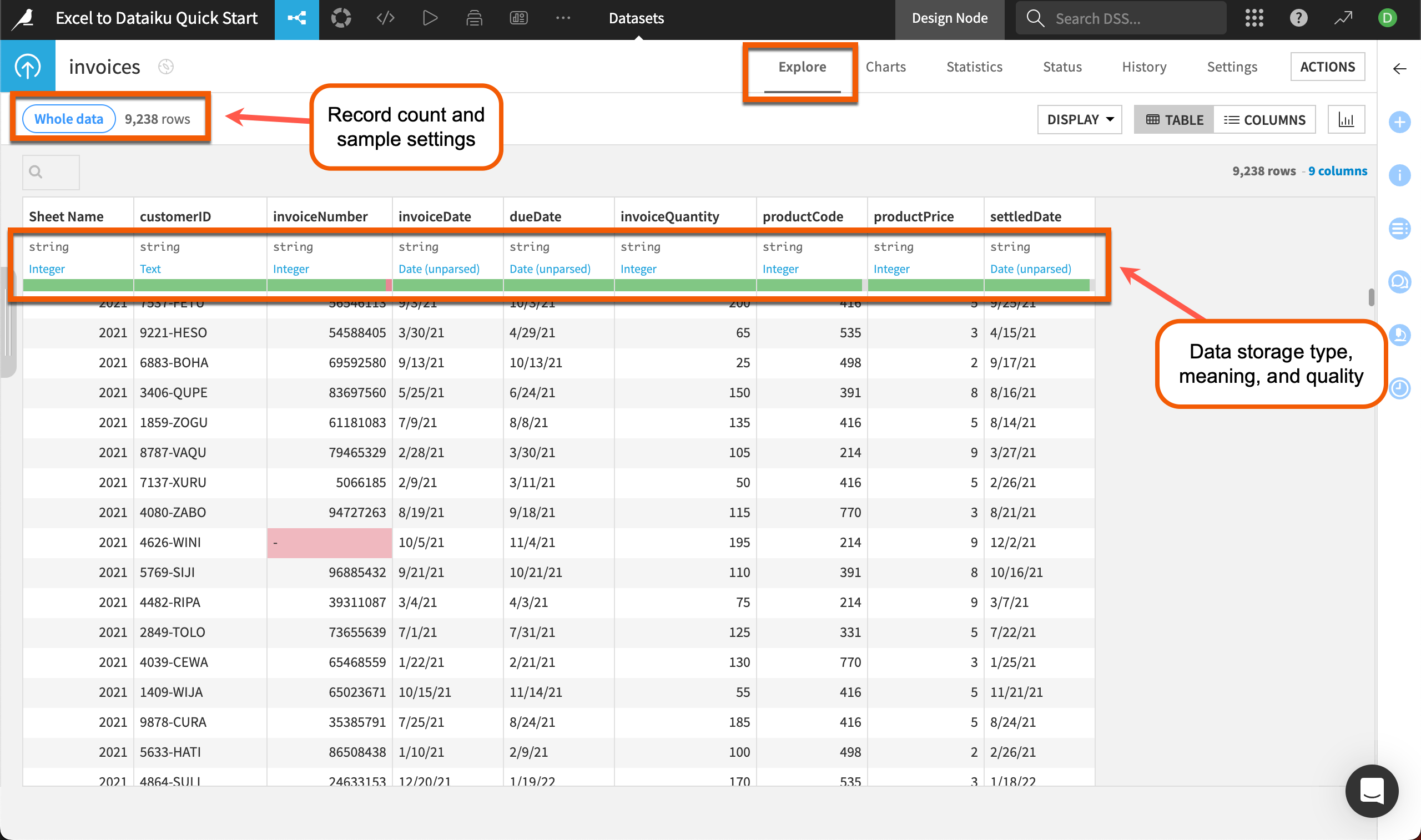Click the 9 columns link
The height and width of the screenshot is (840, 1421).
[1337, 170]
